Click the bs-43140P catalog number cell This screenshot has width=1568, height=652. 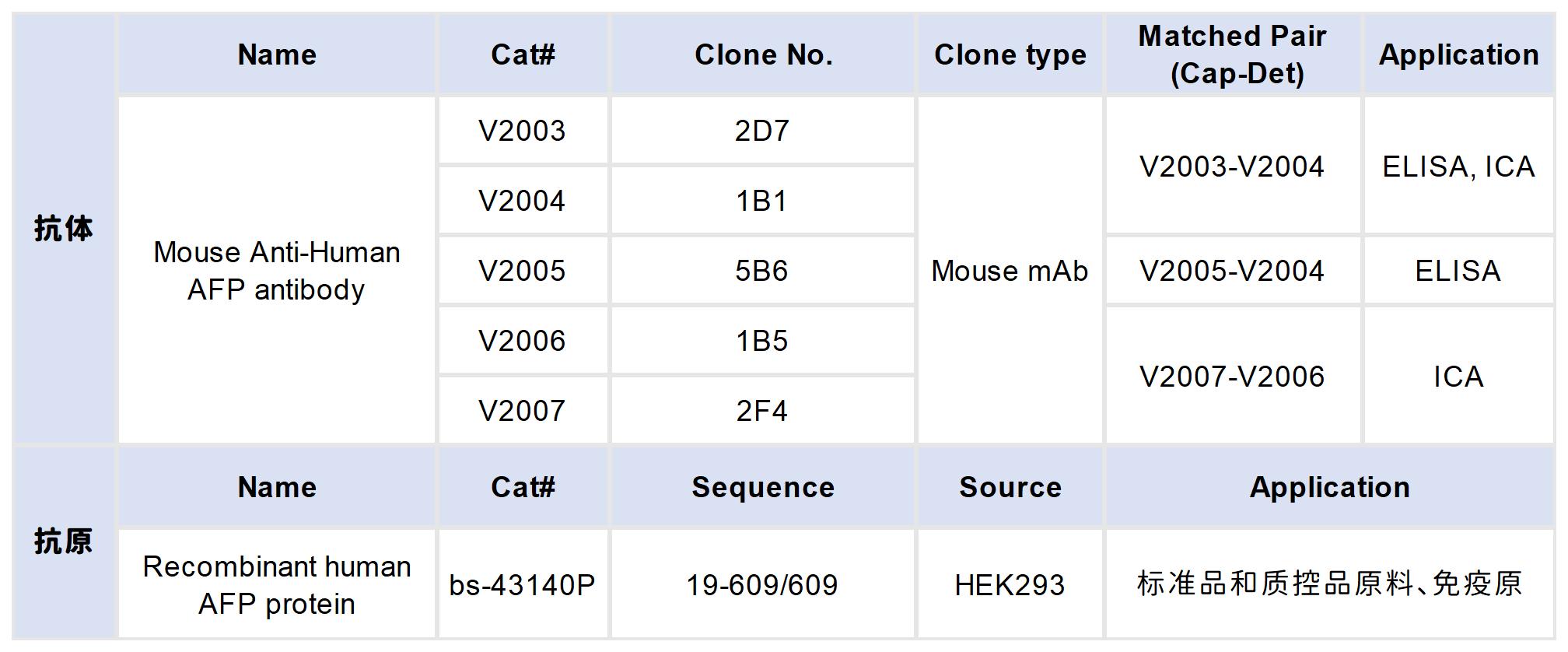[522, 585]
